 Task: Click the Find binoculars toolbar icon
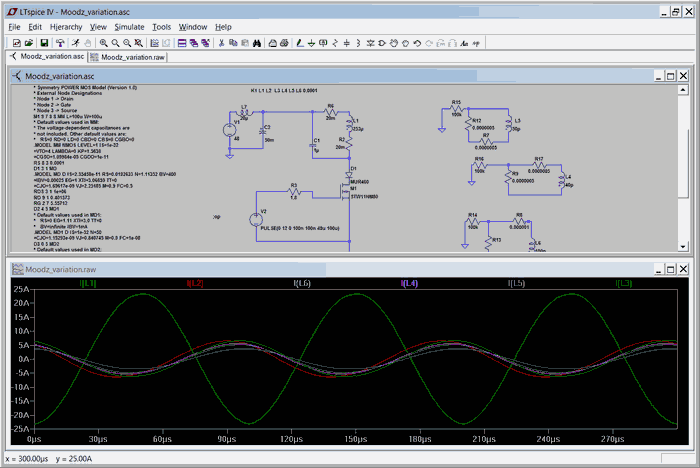pos(257,44)
